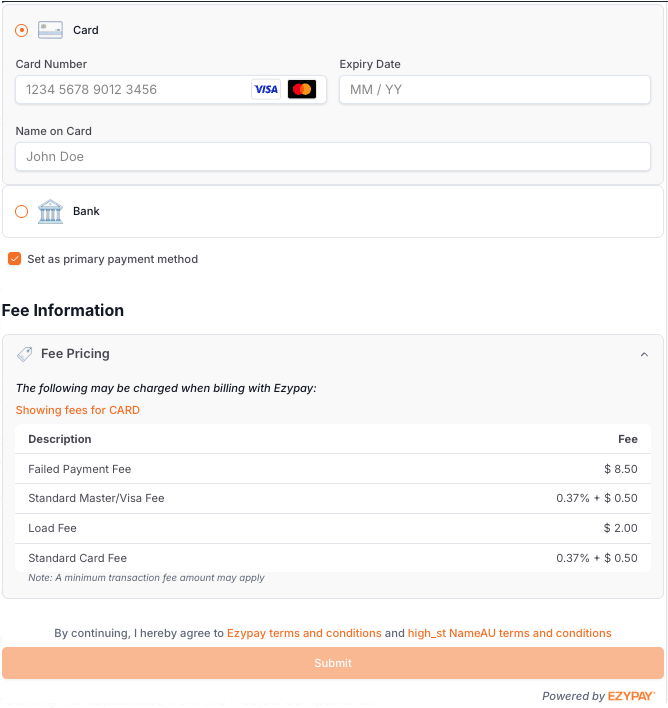
Task: Click the bank building icon
Action: coord(50,211)
